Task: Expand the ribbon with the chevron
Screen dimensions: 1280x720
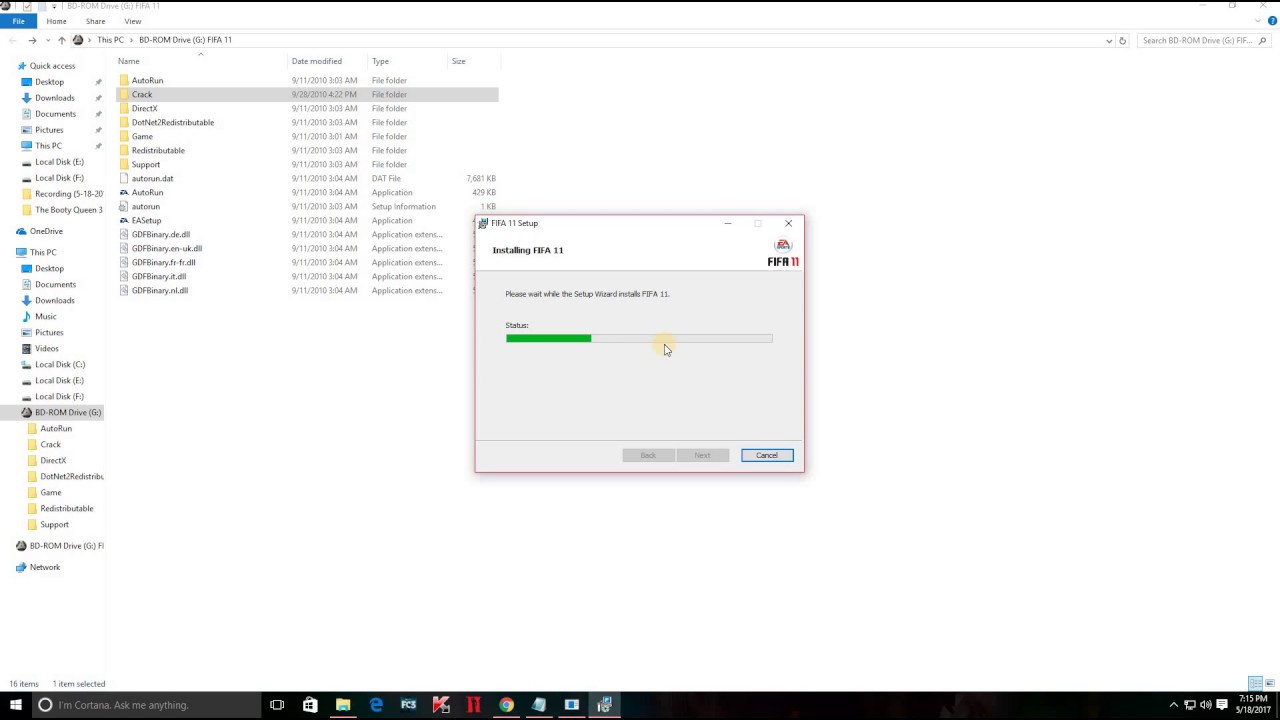Action: point(1259,21)
